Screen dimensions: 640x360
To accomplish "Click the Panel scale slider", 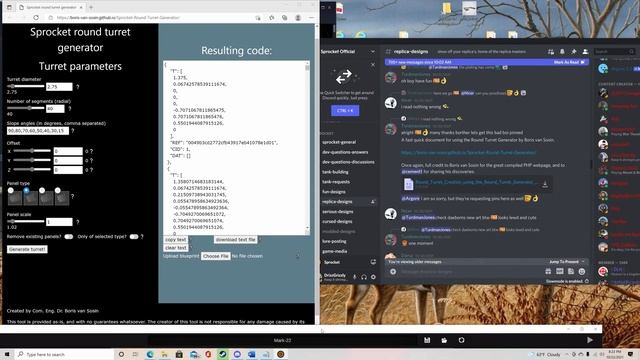I will (x=25, y=221).
